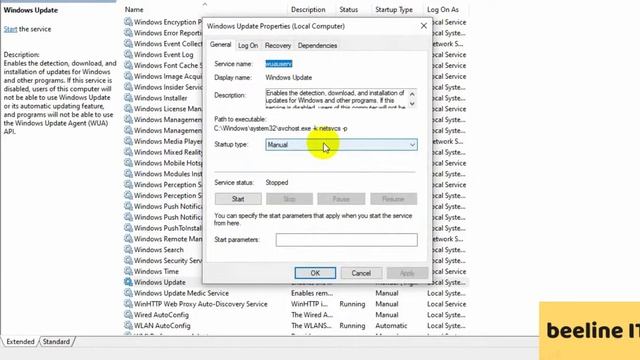Click the Windows Time service gear icon
The width and height of the screenshot is (640, 360).
tap(128, 271)
